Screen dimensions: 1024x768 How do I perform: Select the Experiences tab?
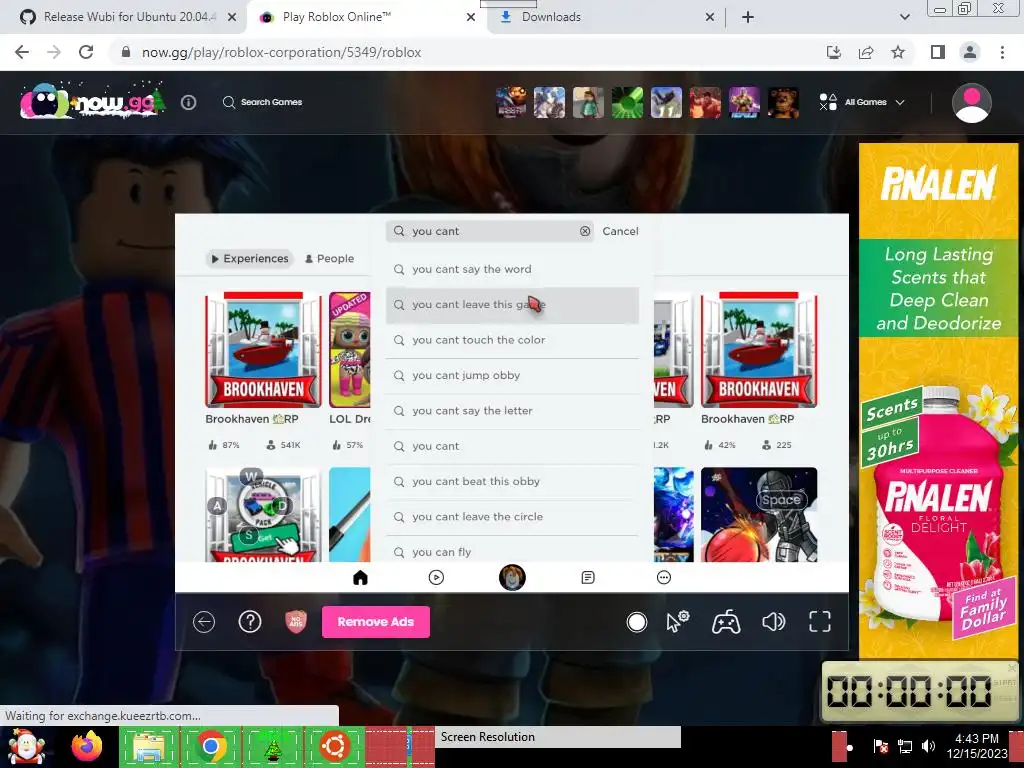(x=249, y=259)
